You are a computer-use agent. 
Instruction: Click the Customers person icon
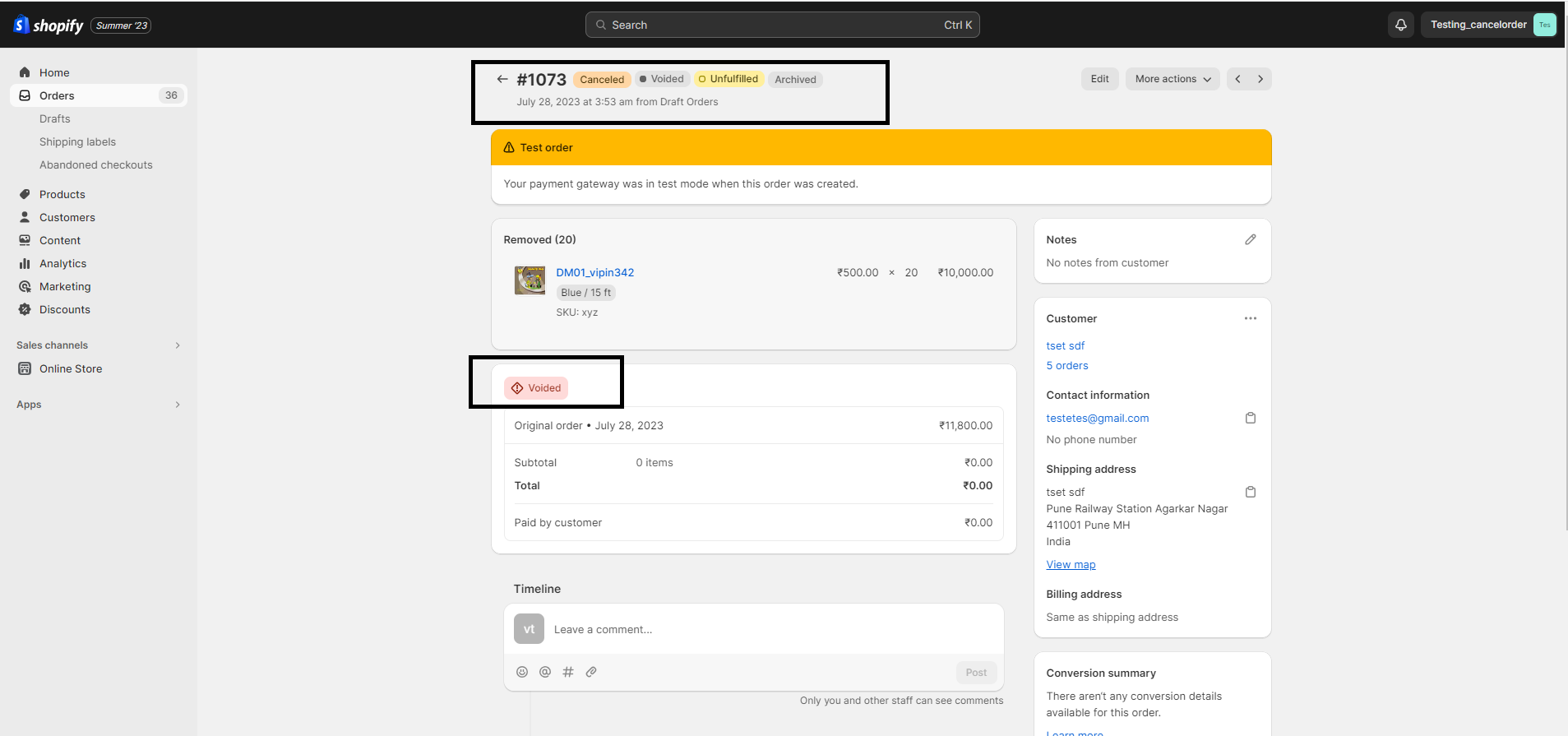pyautogui.click(x=25, y=217)
